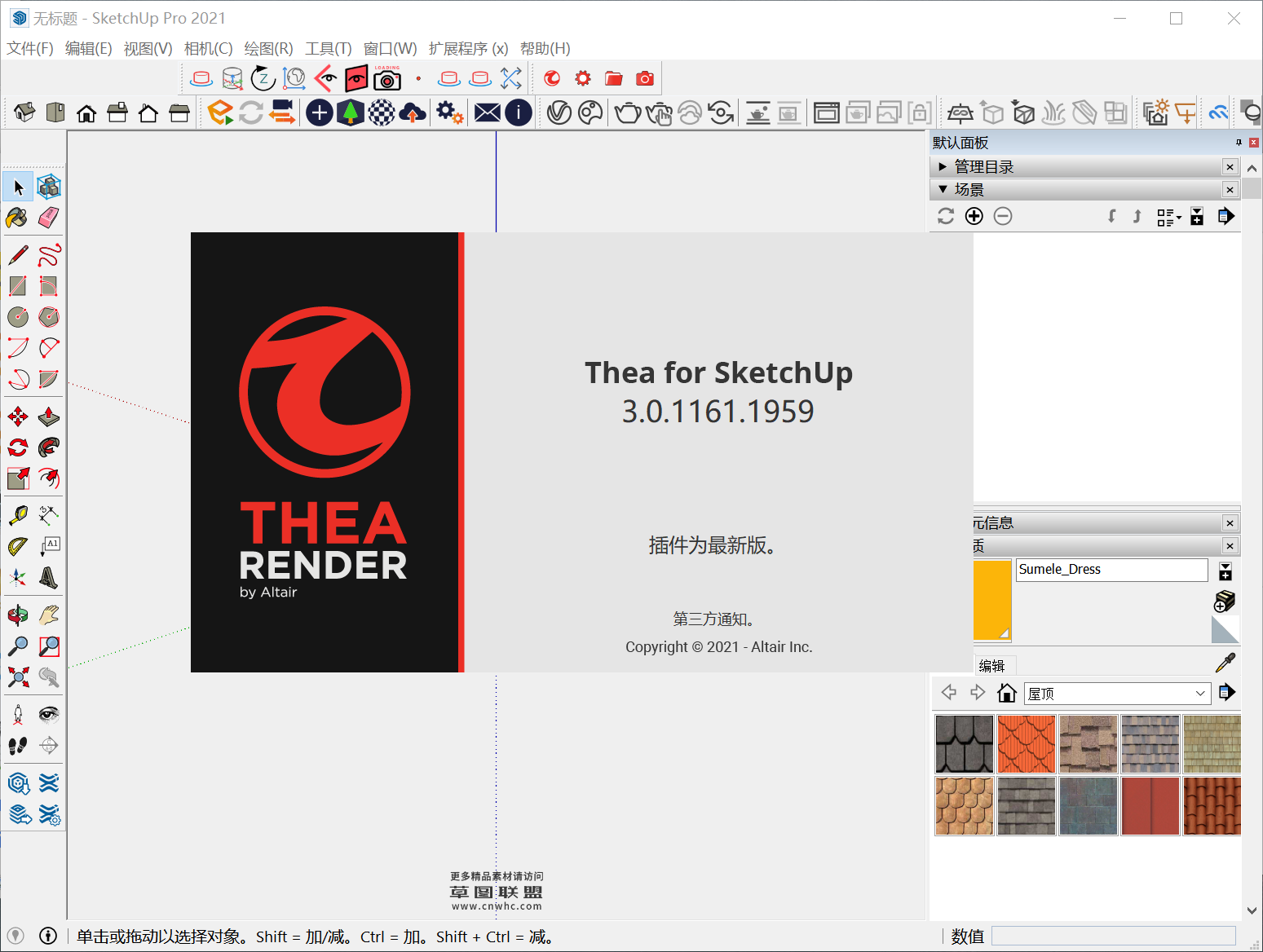Click the Sumele_Dress material name field

click(1112, 570)
